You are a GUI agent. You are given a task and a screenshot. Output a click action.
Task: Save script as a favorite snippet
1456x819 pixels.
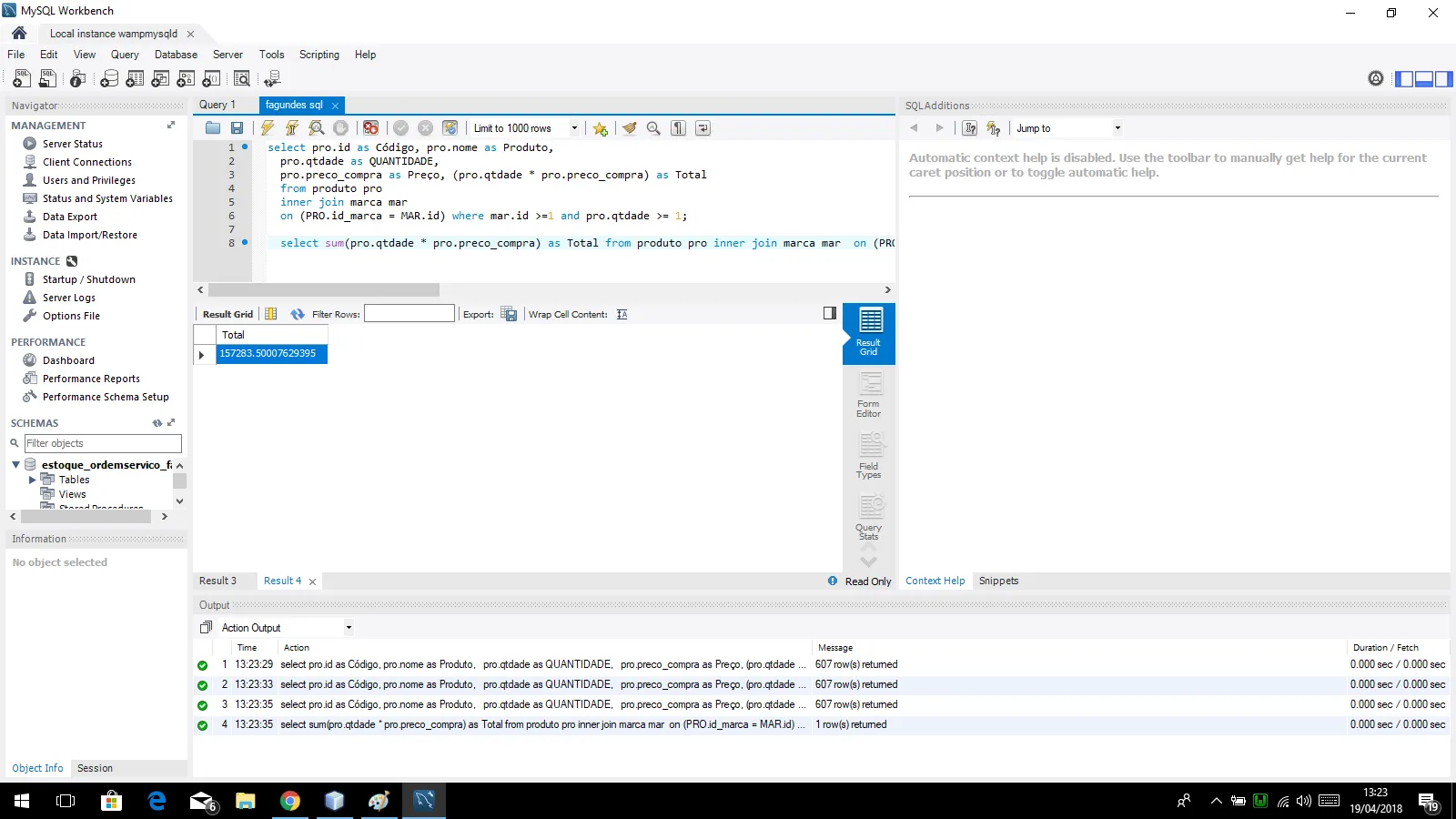(600, 128)
